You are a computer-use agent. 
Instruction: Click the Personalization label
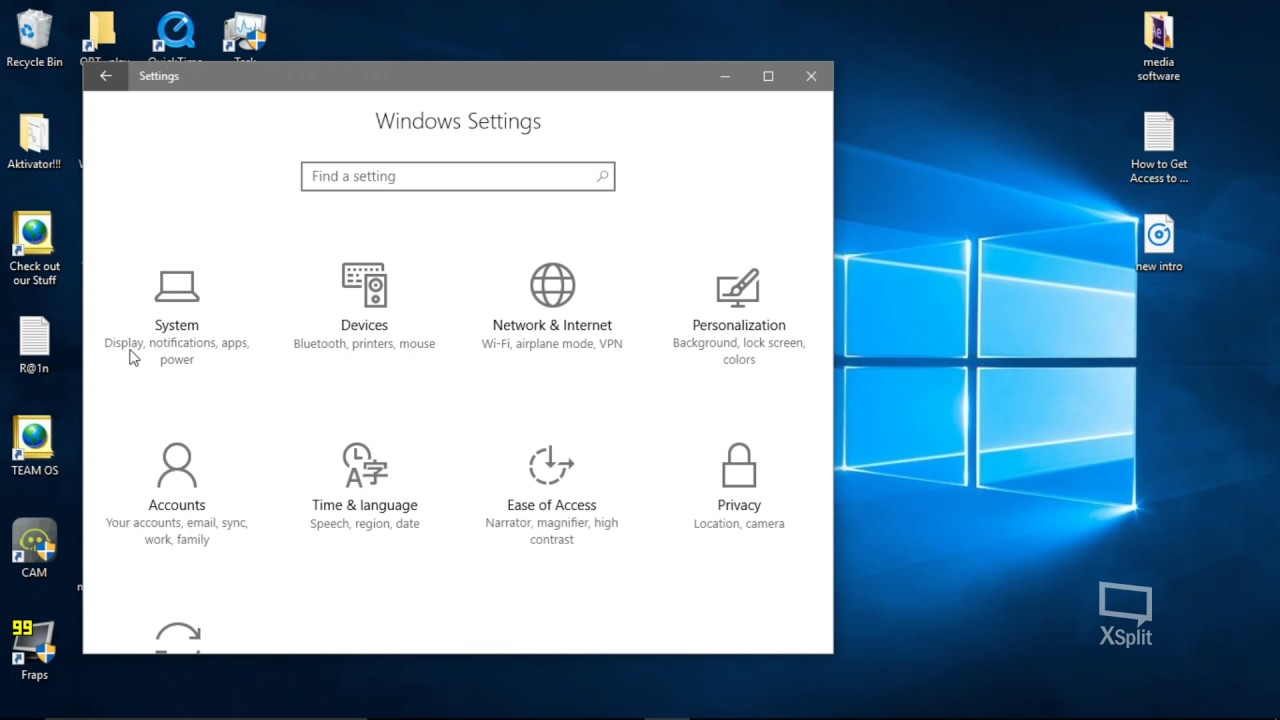(x=739, y=325)
